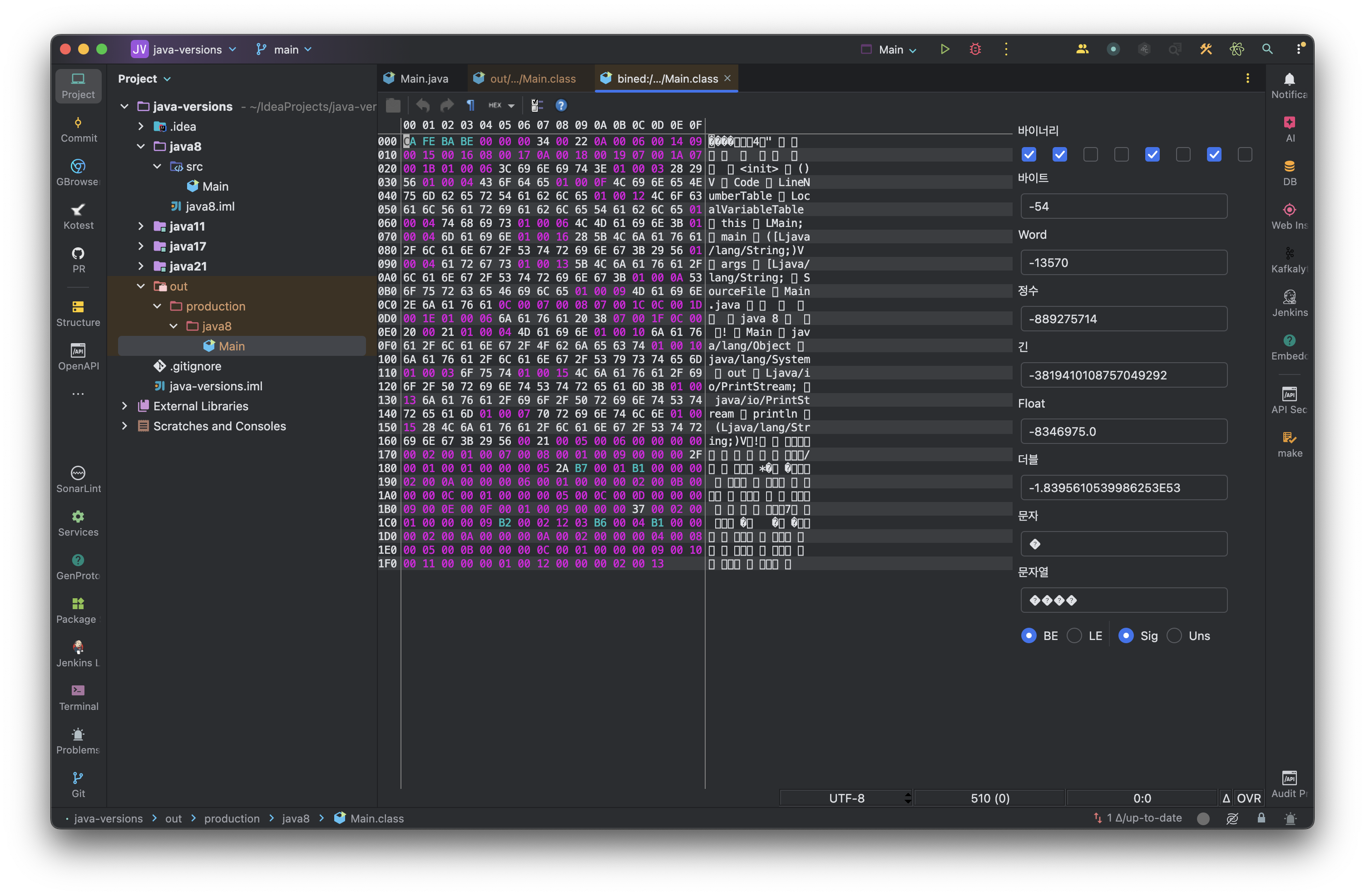Click production in the breadcrumb path

(x=232, y=819)
